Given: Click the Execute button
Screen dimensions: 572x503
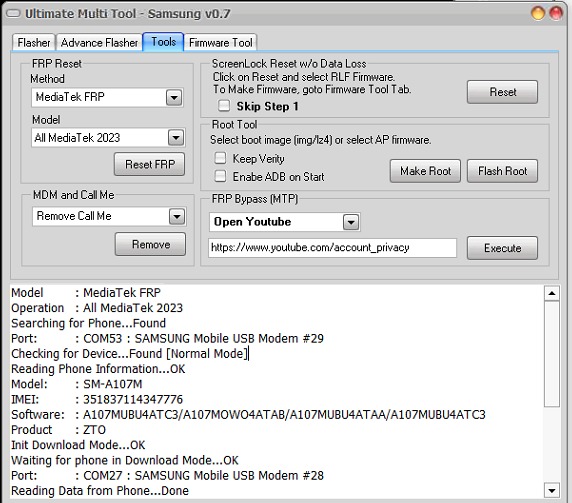Looking at the screenshot, I should pos(502,248).
